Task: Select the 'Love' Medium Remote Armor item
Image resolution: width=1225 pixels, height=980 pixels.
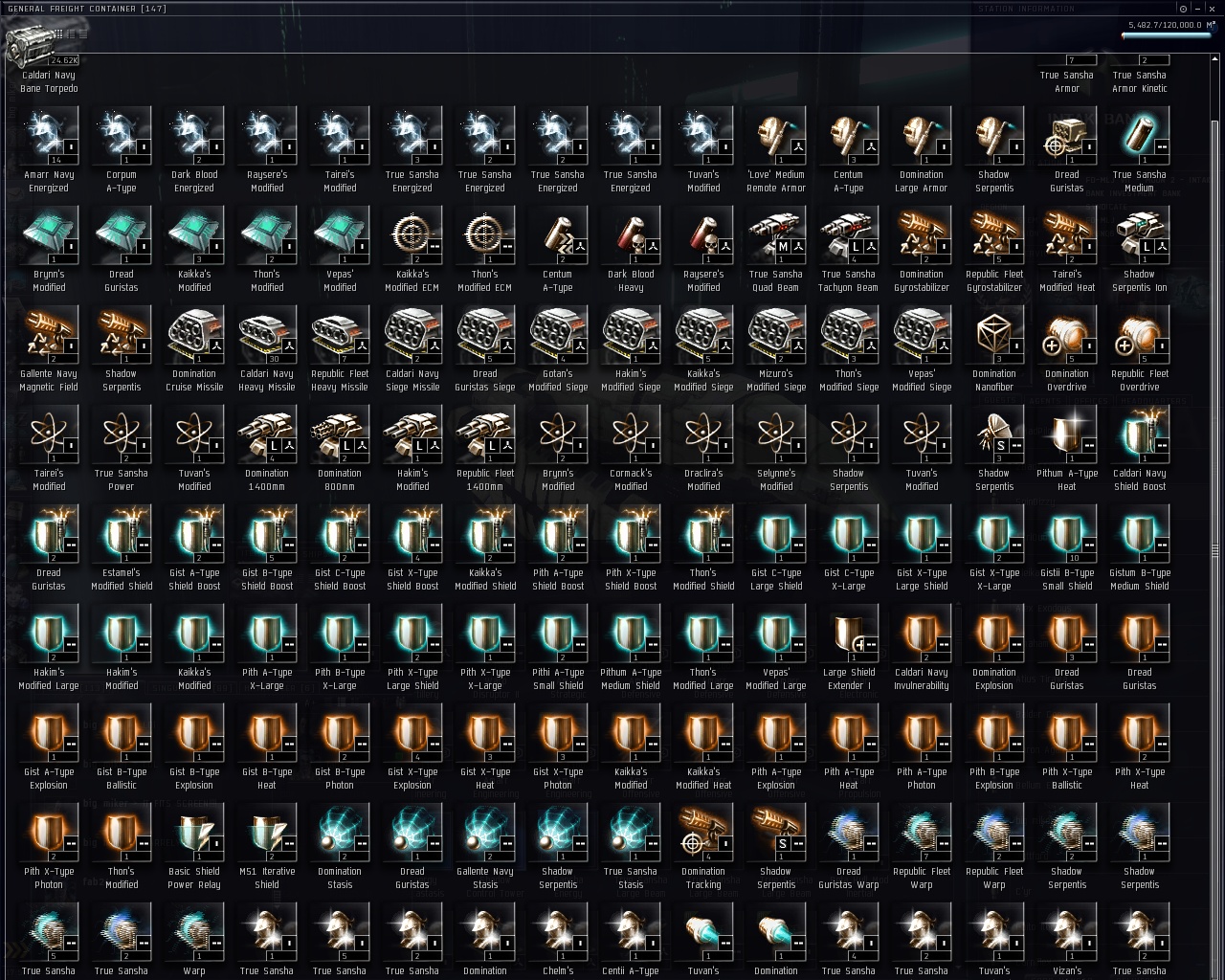Action: (776, 150)
